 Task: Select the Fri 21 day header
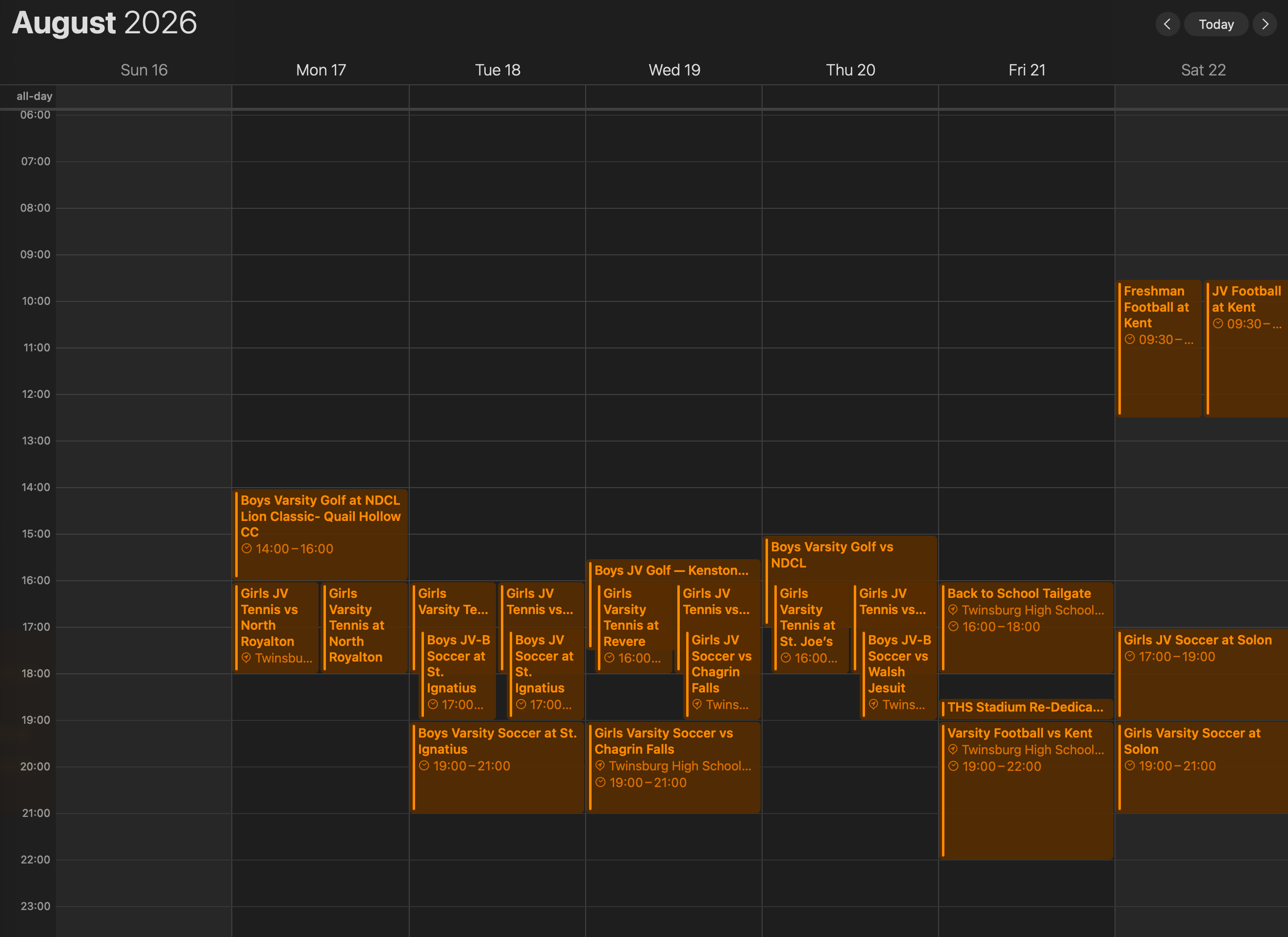pos(1027,70)
